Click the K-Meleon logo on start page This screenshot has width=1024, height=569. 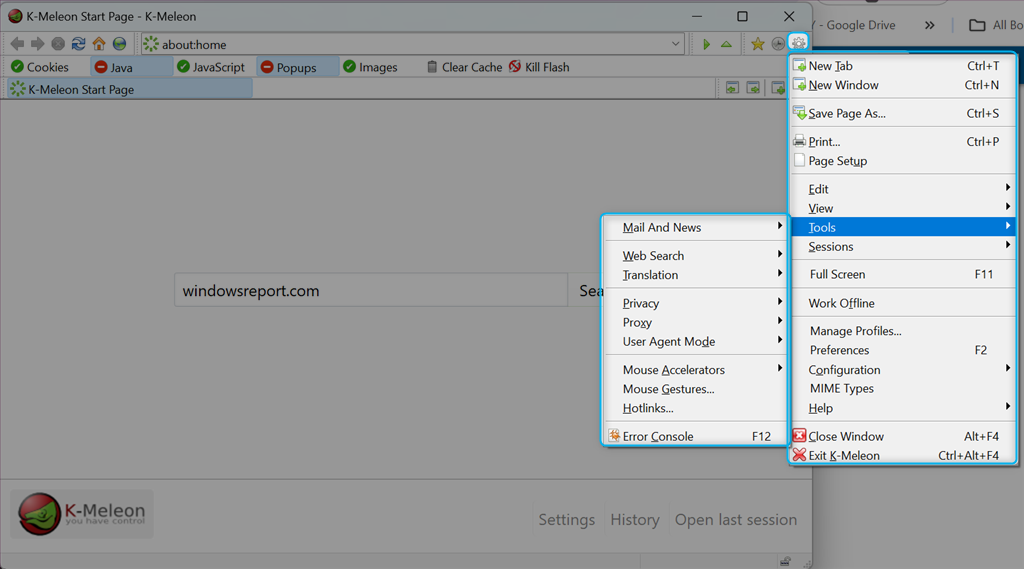[82, 514]
